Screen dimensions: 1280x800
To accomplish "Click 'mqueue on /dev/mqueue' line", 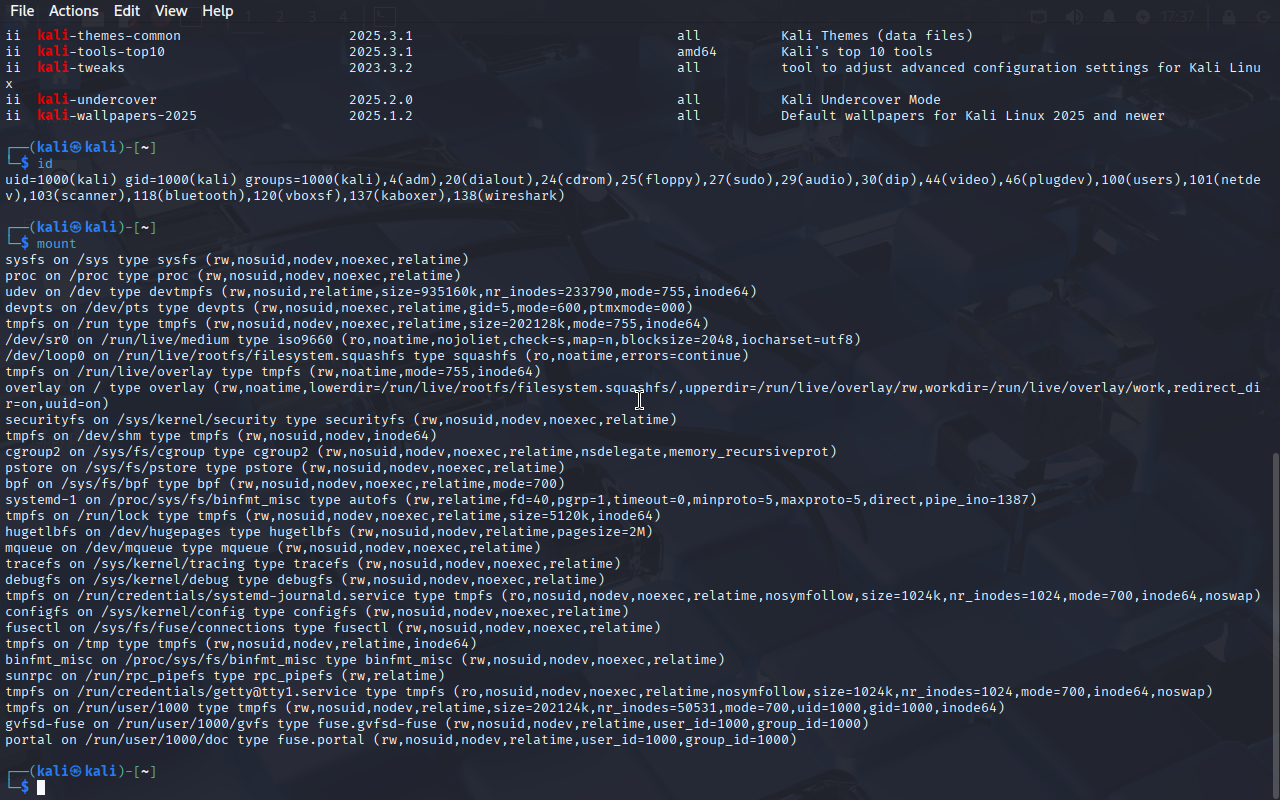I will coord(273,548).
